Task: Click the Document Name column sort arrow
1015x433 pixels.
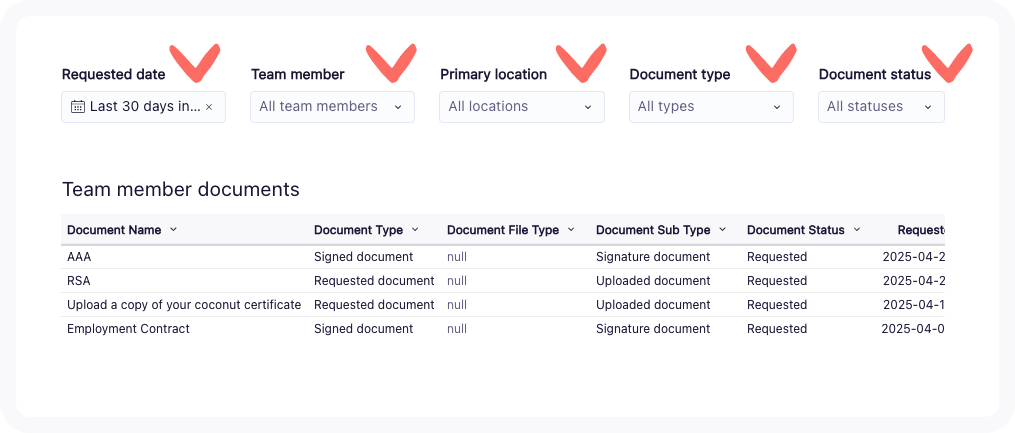Action: coord(173,230)
